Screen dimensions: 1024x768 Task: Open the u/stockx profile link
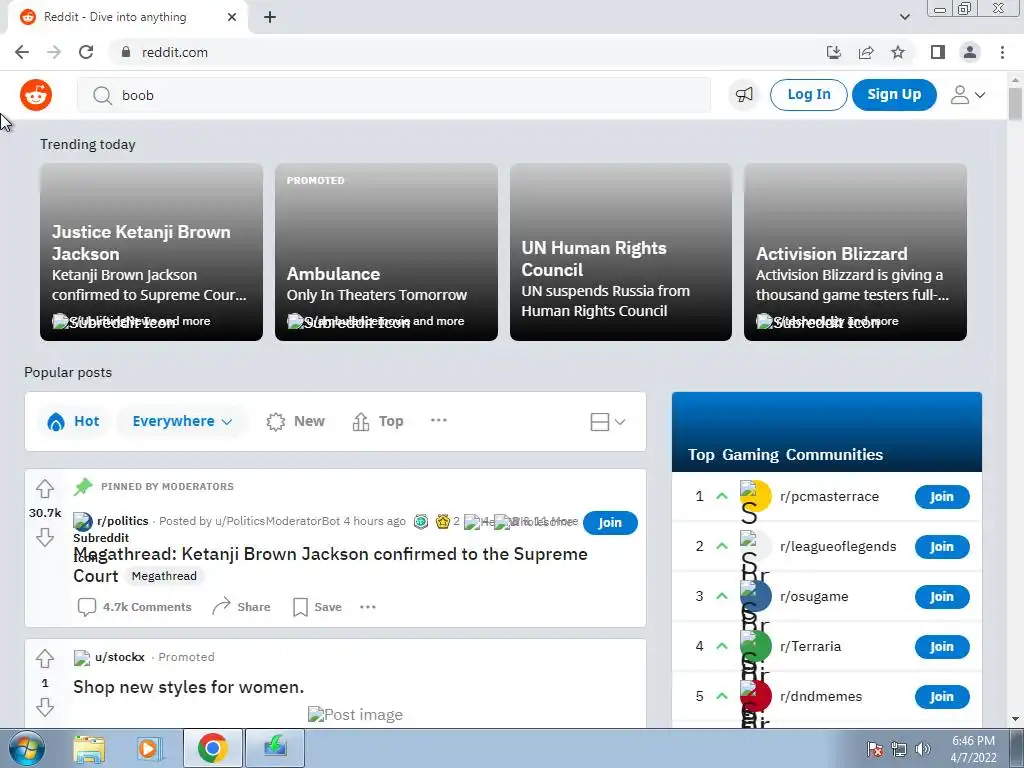tap(120, 657)
